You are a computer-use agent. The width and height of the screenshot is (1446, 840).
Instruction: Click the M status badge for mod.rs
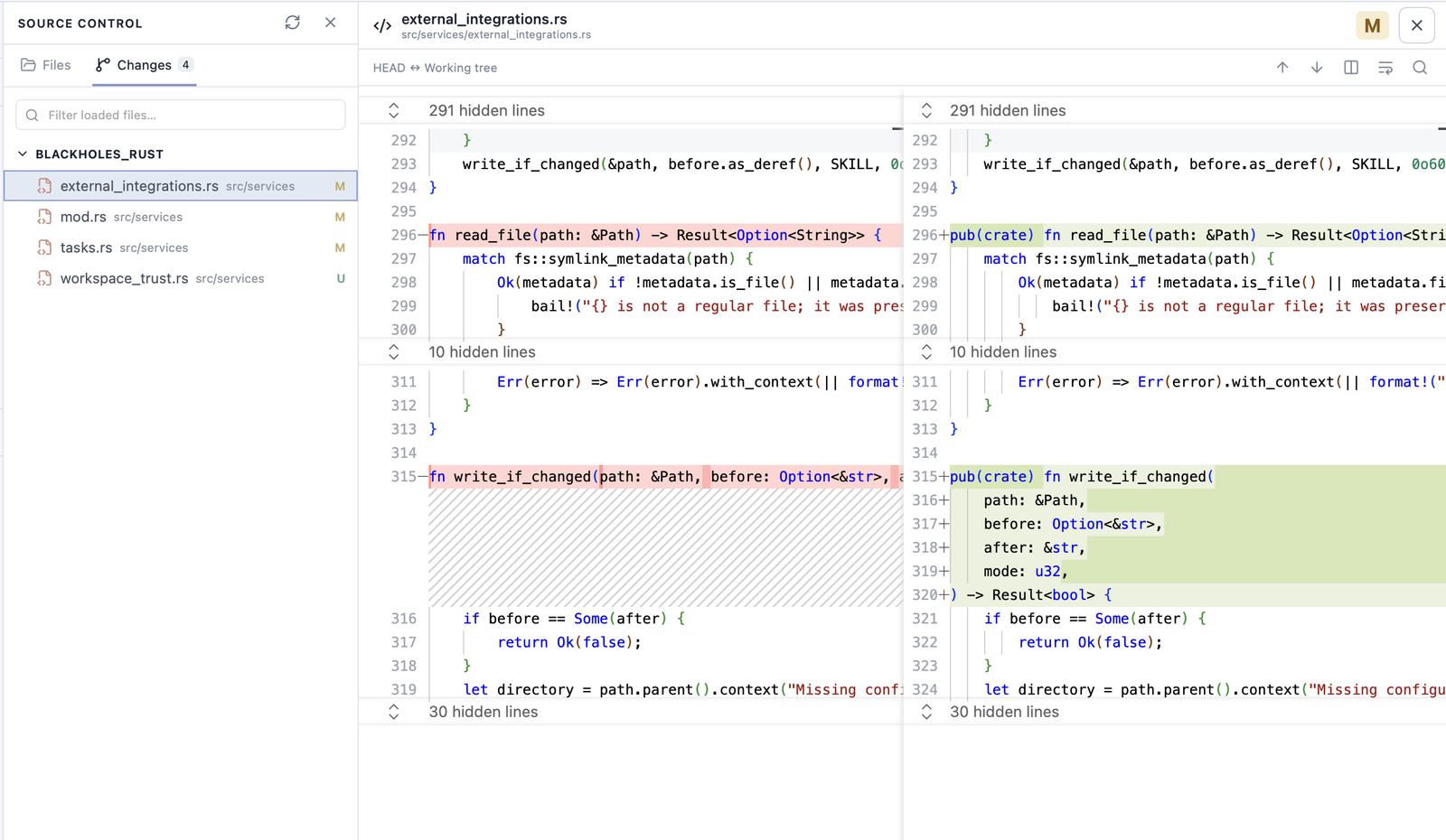pos(340,217)
